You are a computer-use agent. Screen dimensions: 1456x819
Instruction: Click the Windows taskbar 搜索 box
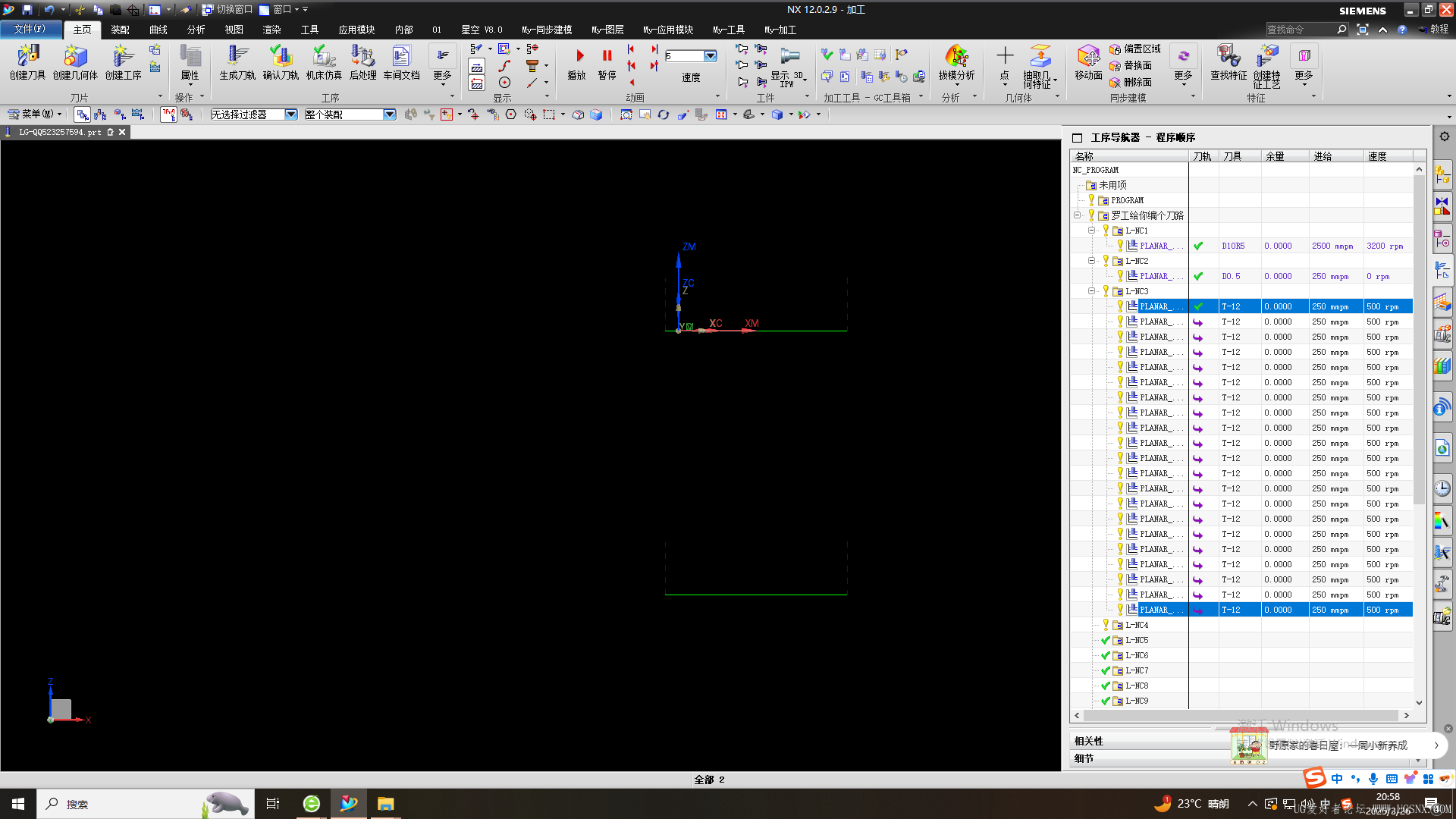point(144,804)
